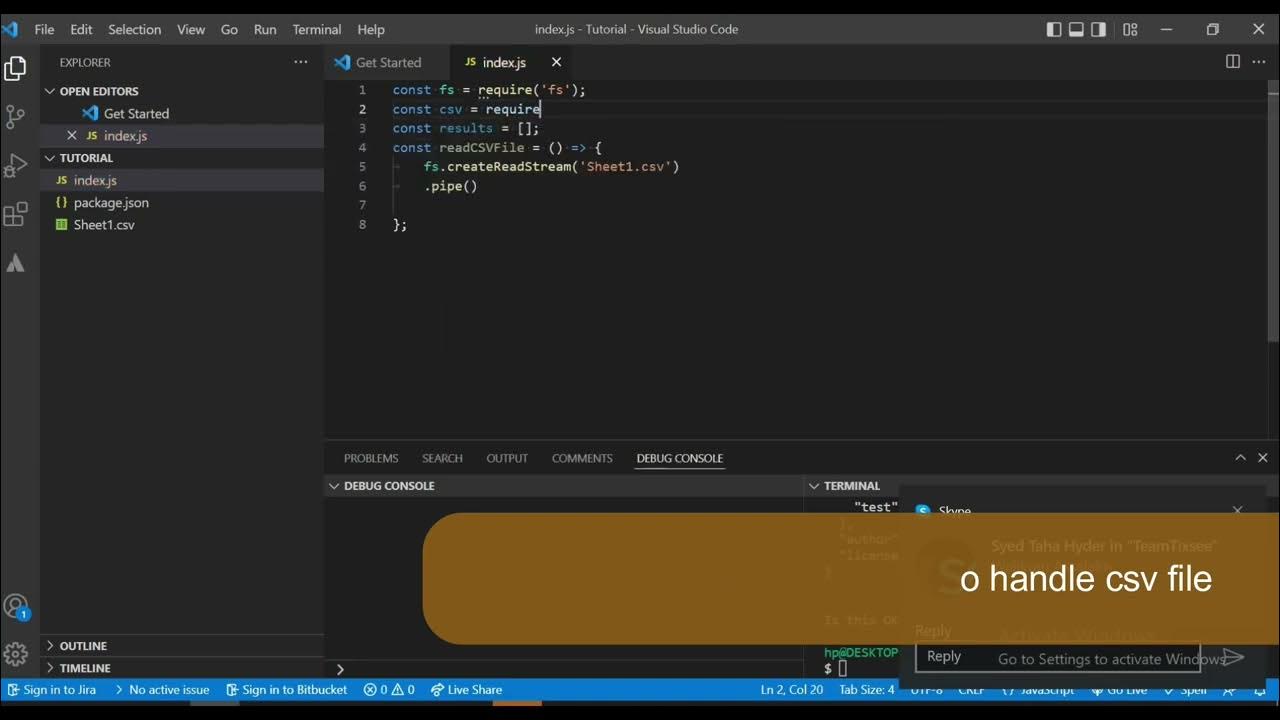Collapse the Debug Console section header
1280x720 pixels.
tap(563, 486)
